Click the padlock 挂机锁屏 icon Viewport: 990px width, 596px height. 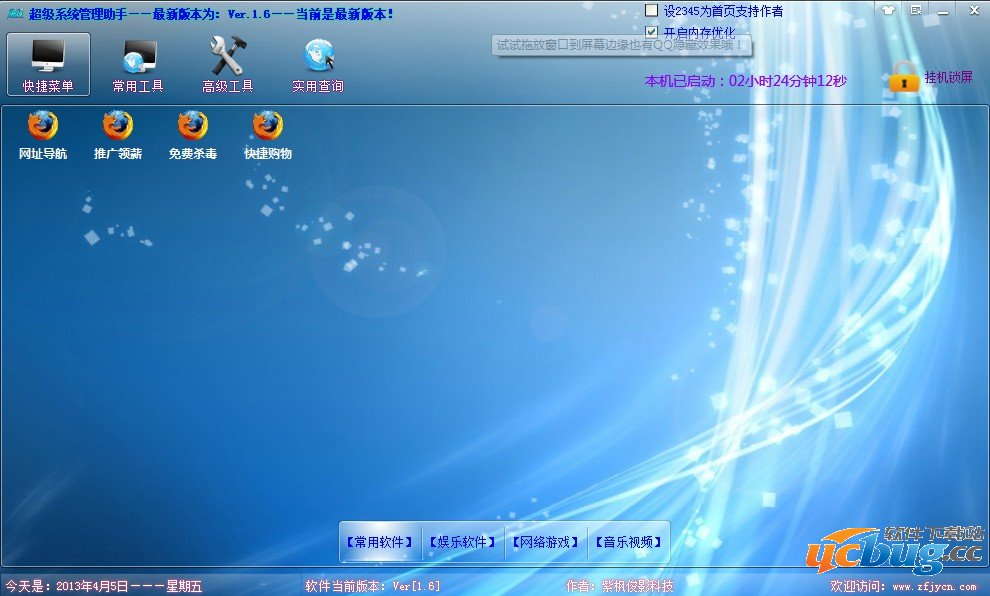point(903,78)
